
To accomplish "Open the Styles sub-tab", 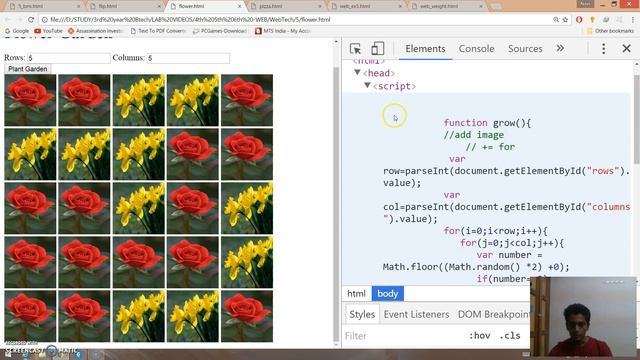I will point(362,314).
